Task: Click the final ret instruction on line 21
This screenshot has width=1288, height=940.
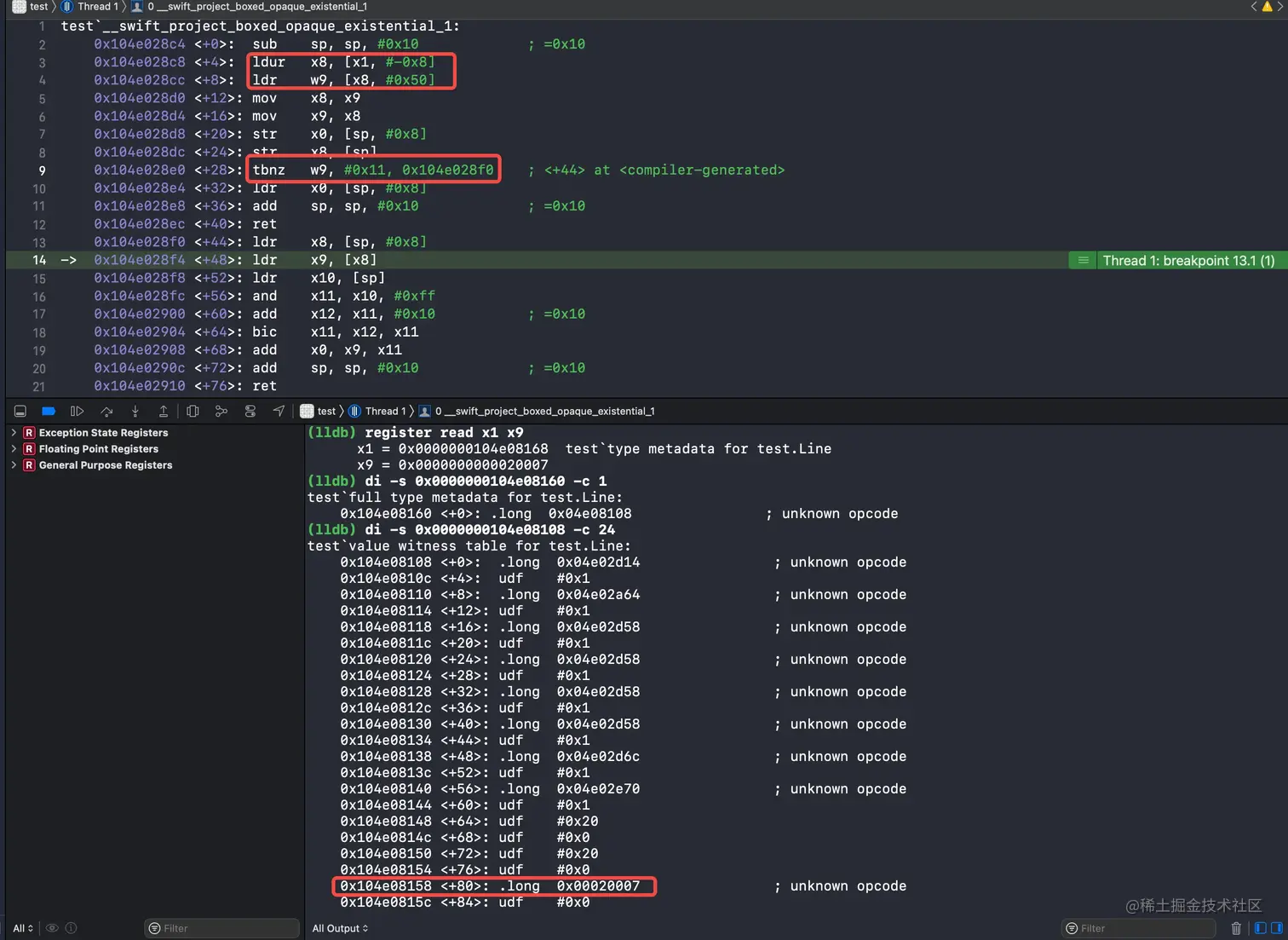Action: [264, 386]
